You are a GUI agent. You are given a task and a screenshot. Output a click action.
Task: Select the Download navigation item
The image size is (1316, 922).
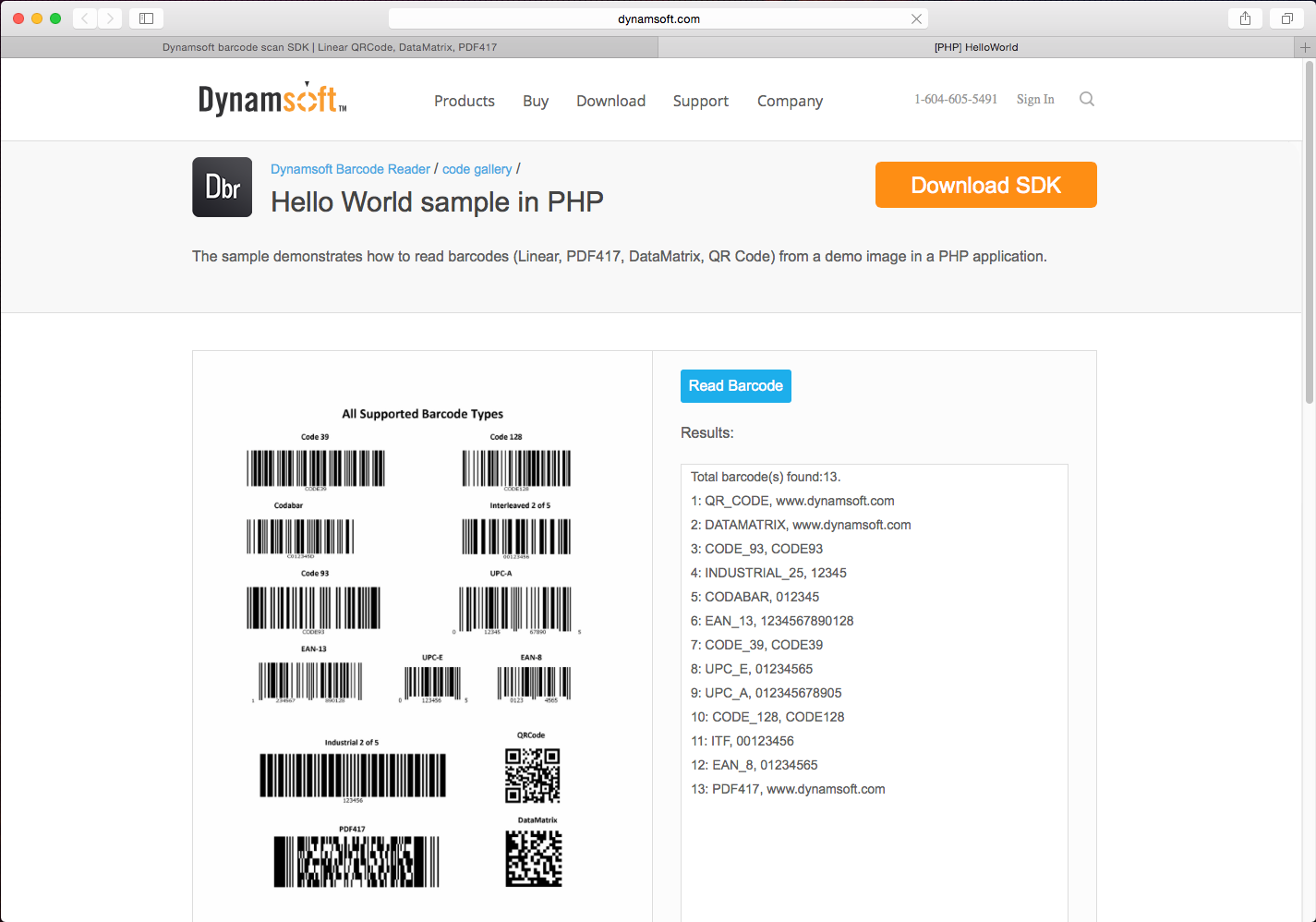tap(610, 101)
